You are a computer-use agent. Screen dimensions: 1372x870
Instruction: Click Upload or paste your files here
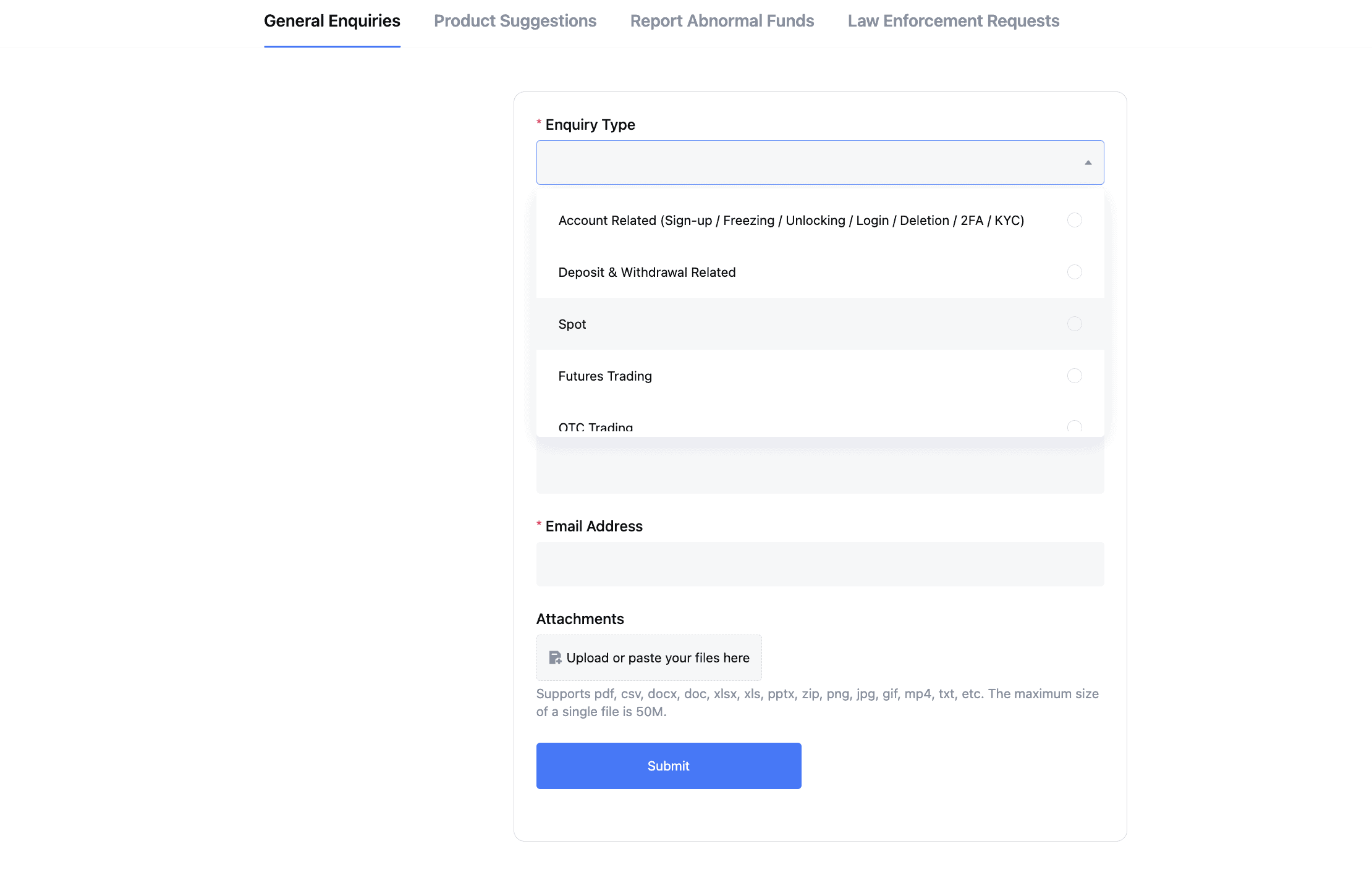[658, 657]
